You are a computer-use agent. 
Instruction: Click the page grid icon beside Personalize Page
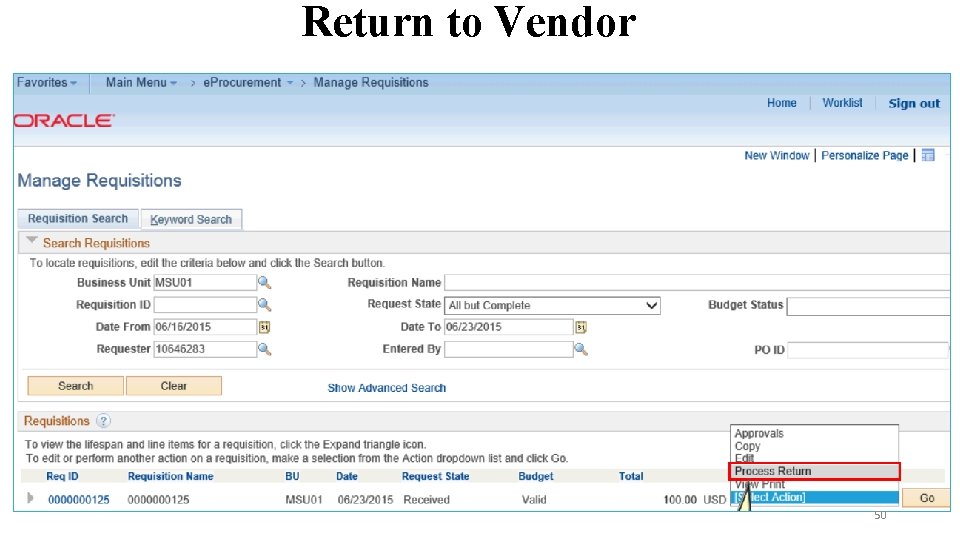(x=928, y=156)
